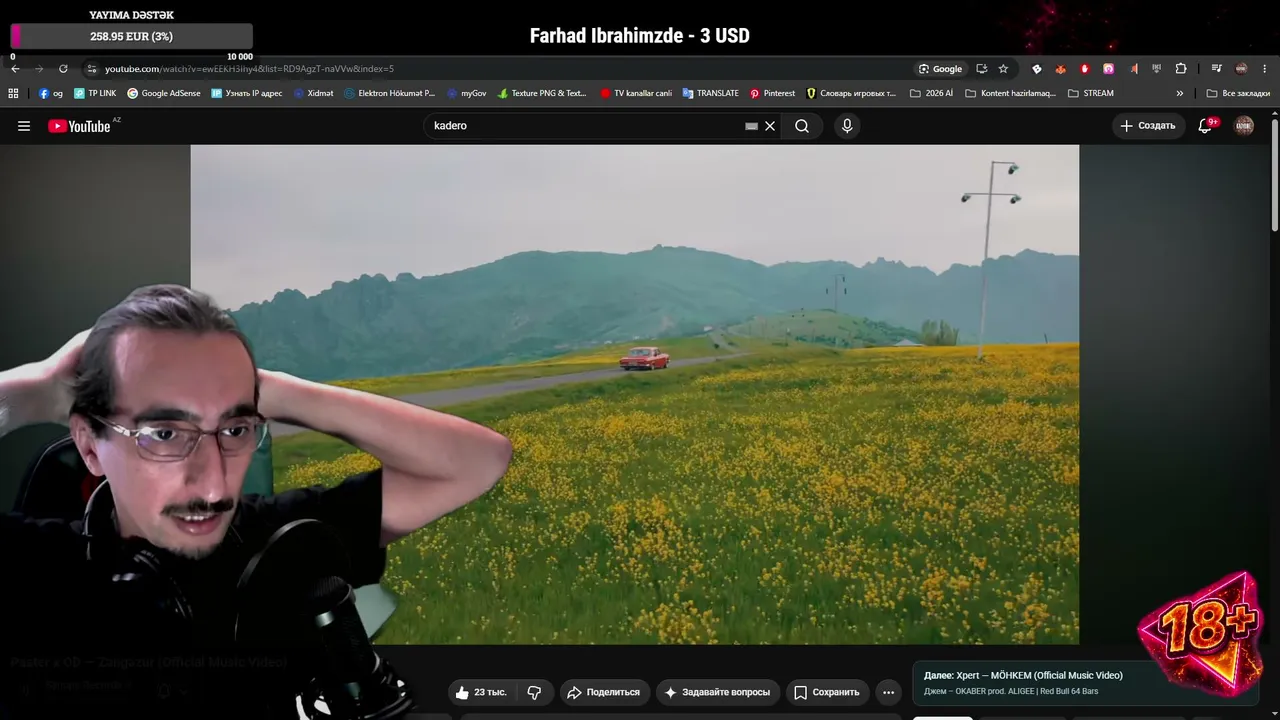Image resolution: width=1280 pixels, height=720 pixels.
Task: Show hidden bookmarks with the chevron
Action: tap(1180, 93)
